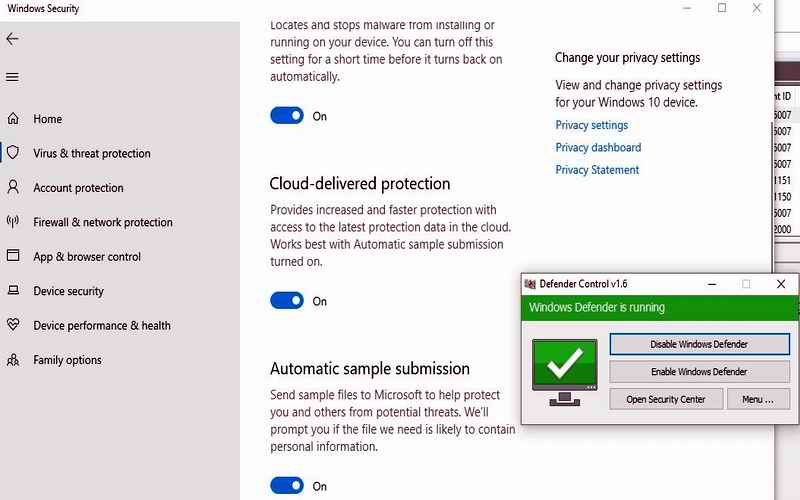Open the Menu ... dropdown in Defender Control
800x500 pixels.
pos(757,399)
